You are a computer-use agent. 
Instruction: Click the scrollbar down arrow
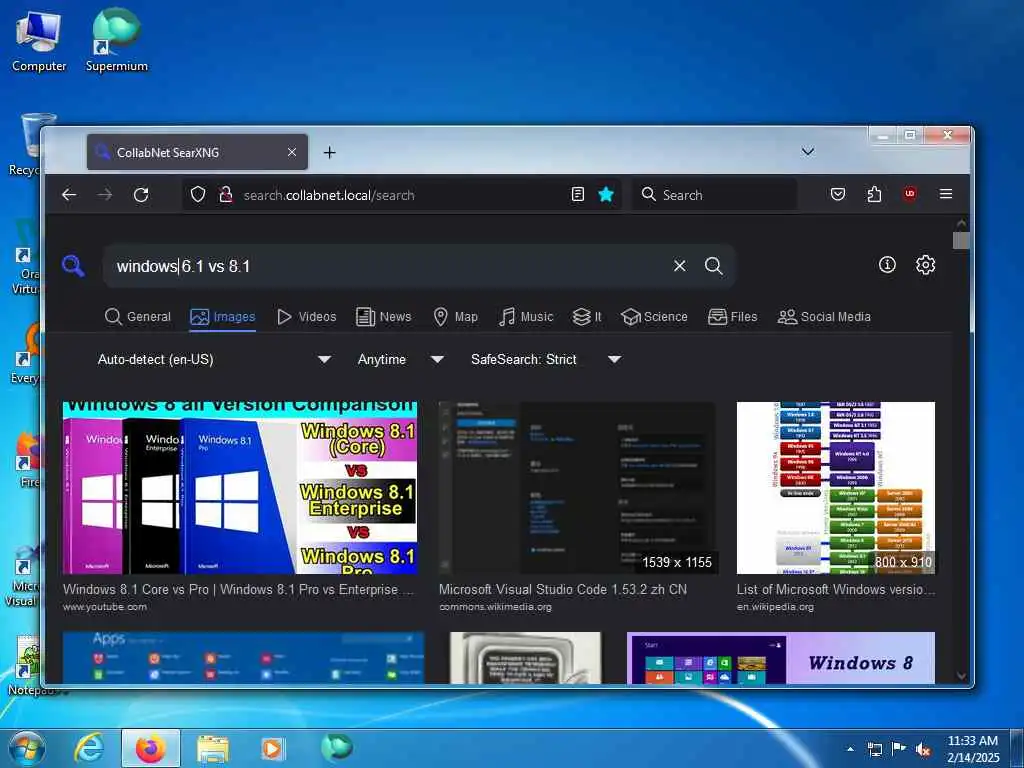(x=961, y=676)
